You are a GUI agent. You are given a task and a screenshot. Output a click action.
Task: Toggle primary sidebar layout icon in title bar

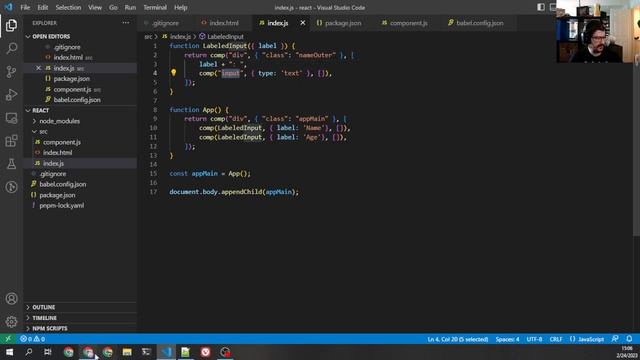point(541,7)
